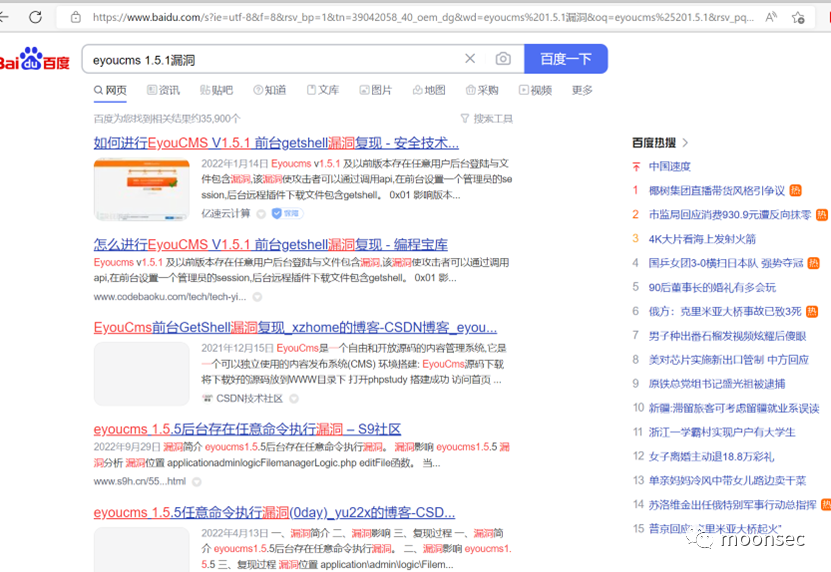The image size is (831, 572).
Task: Click the 百度一下 search button
Action: (x=565, y=59)
